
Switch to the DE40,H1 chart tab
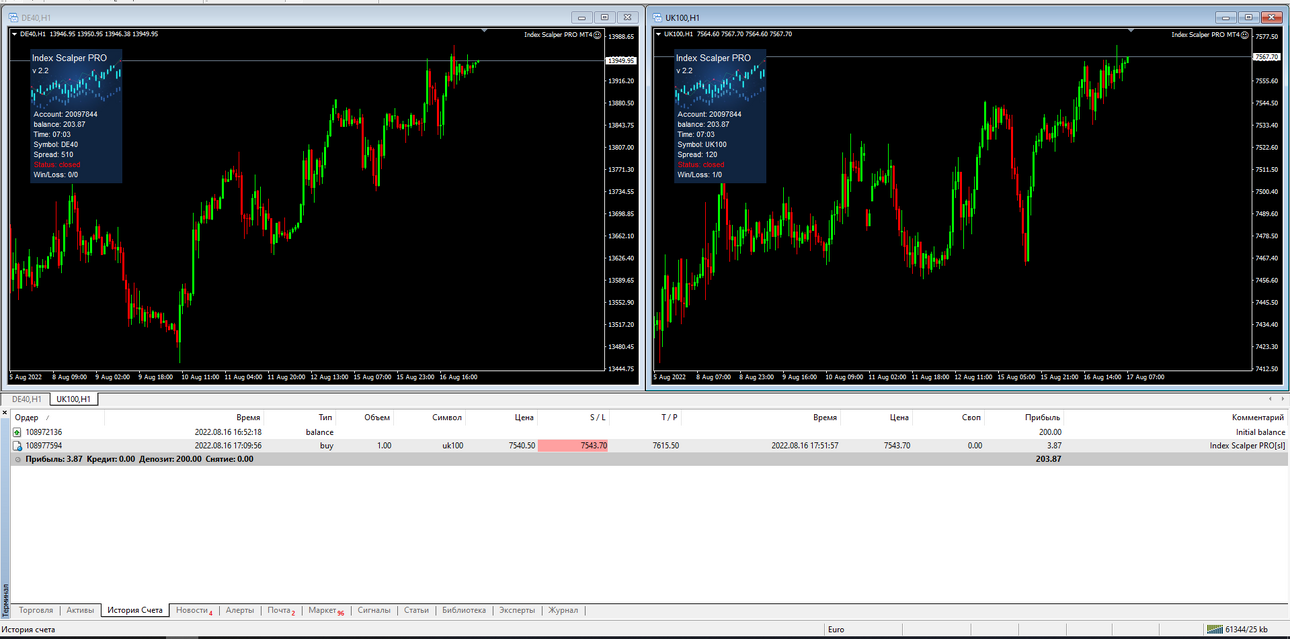tap(26, 399)
